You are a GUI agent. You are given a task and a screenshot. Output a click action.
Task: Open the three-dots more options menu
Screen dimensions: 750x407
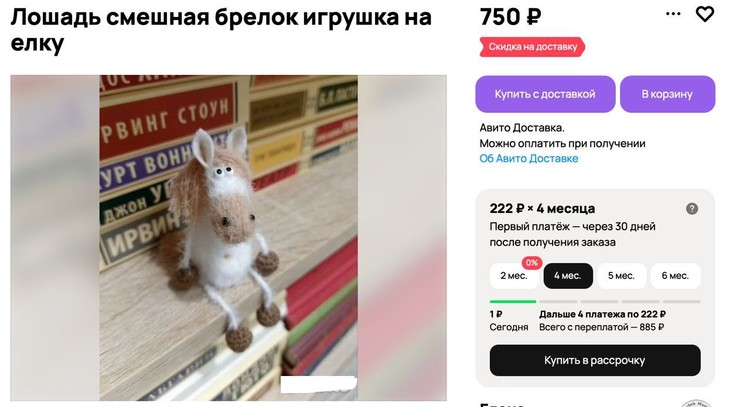click(673, 14)
